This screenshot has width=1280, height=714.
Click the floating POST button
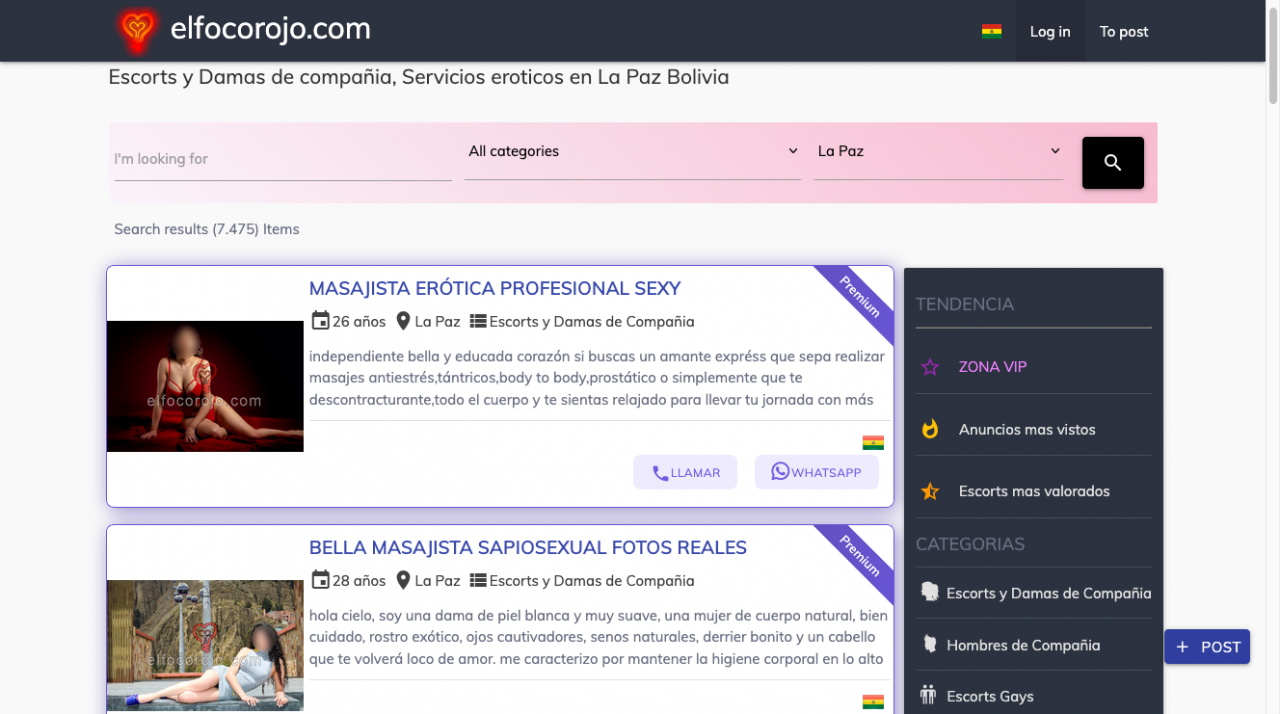1207,647
